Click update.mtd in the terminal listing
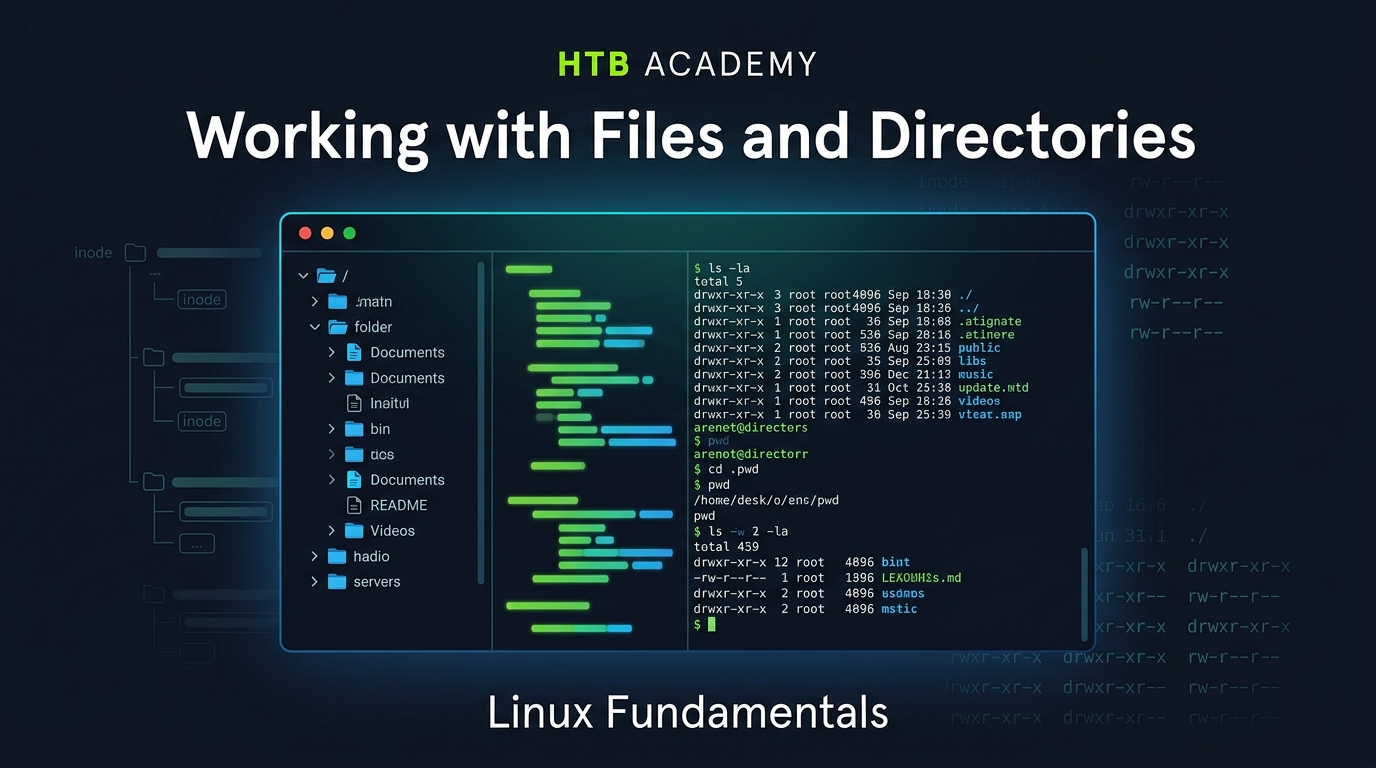1376x768 pixels. [993, 387]
